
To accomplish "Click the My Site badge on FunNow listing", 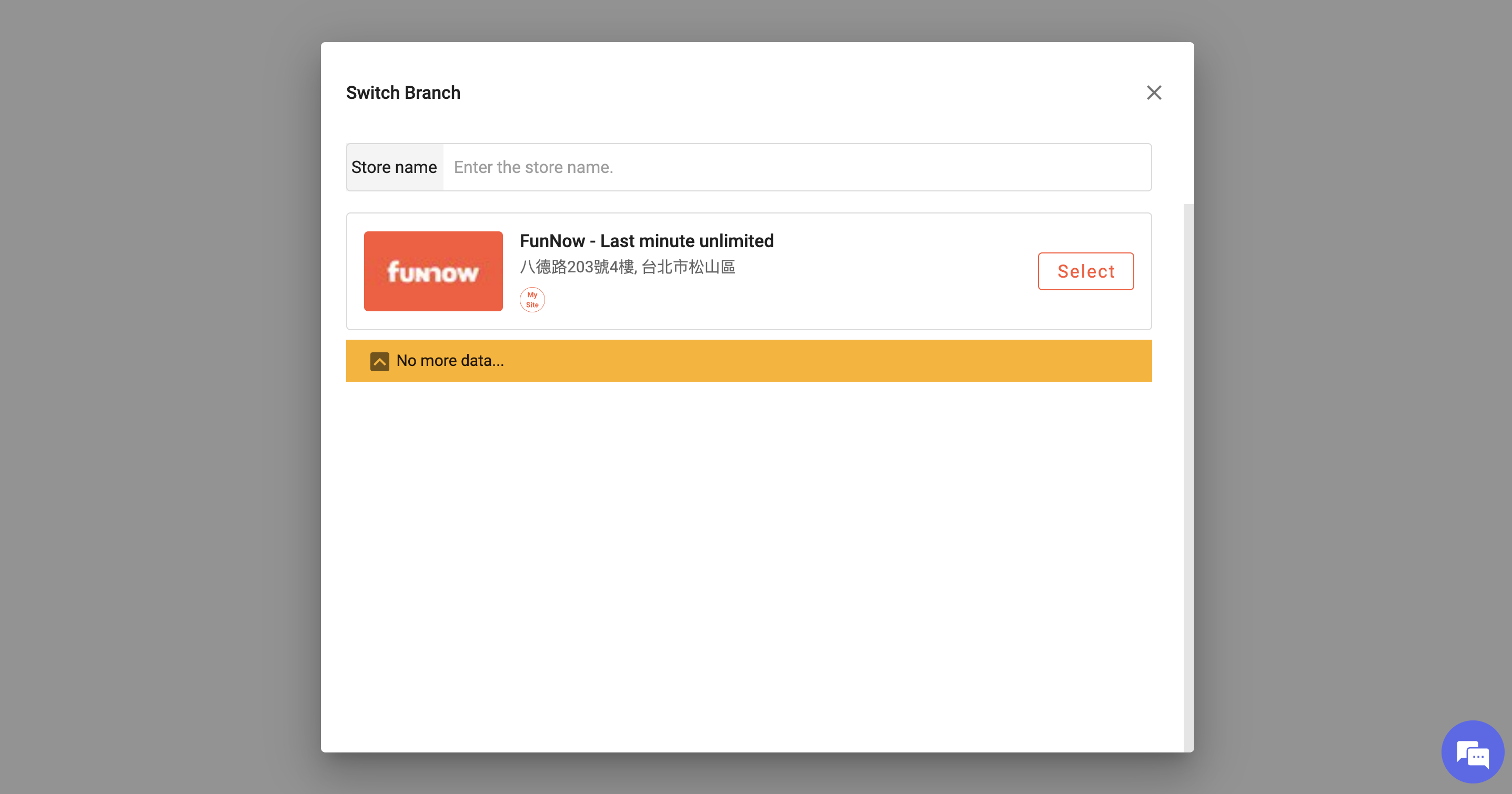I will click(x=532, y=299).
